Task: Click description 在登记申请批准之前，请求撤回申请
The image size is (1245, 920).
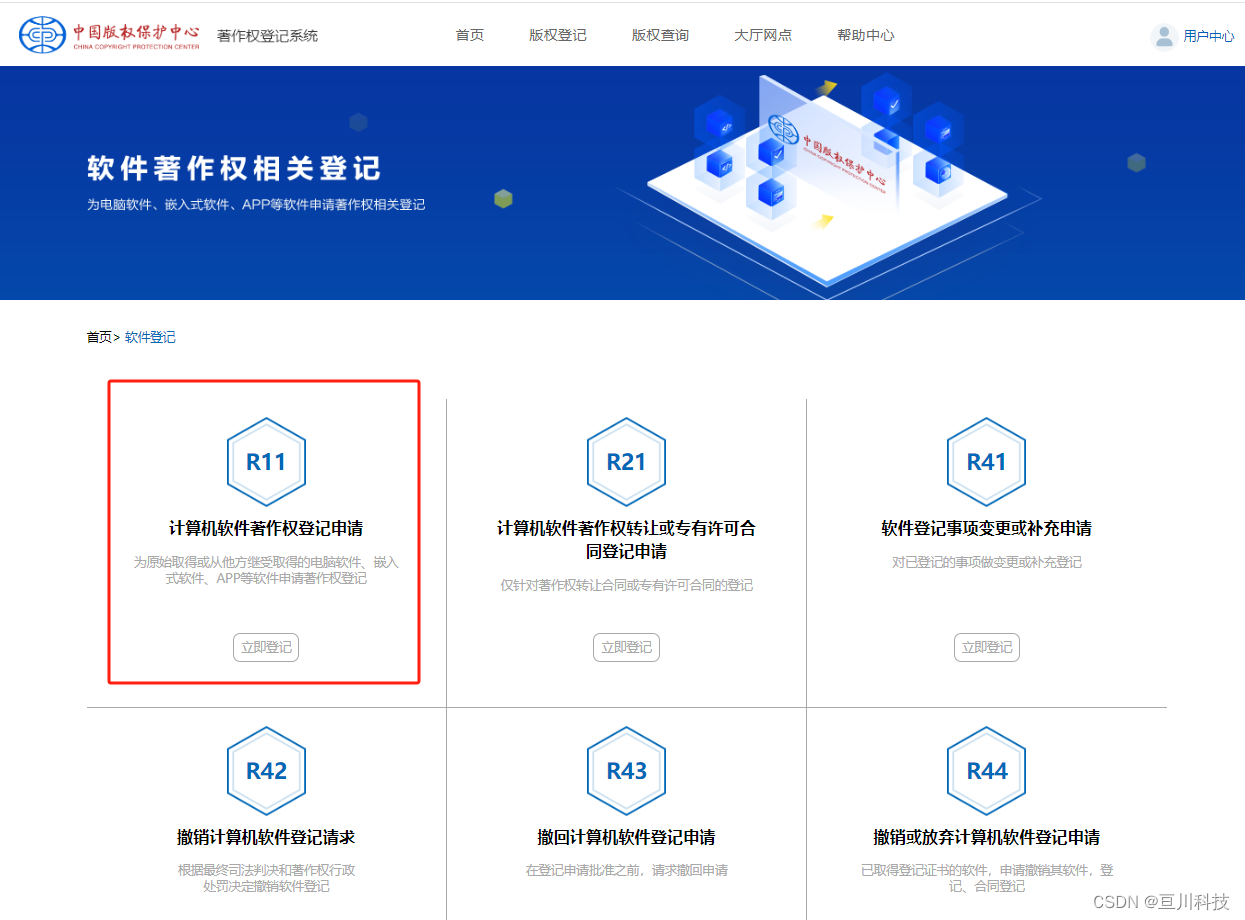Action: [x=626, y=870]
